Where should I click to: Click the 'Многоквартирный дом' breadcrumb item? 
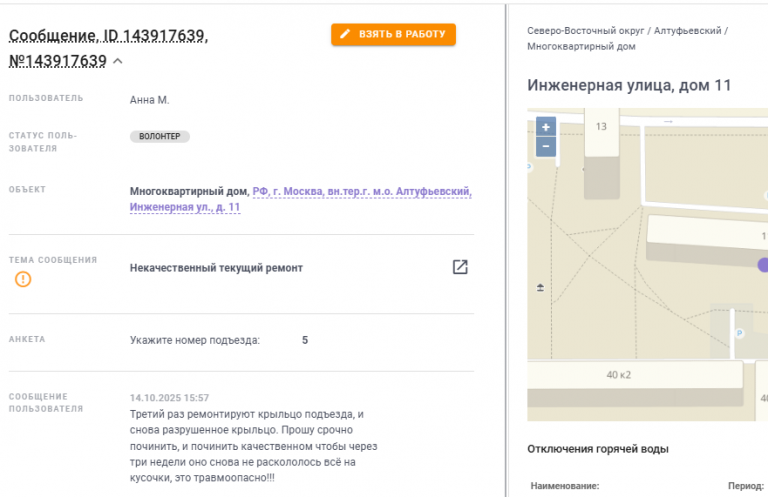580,46
